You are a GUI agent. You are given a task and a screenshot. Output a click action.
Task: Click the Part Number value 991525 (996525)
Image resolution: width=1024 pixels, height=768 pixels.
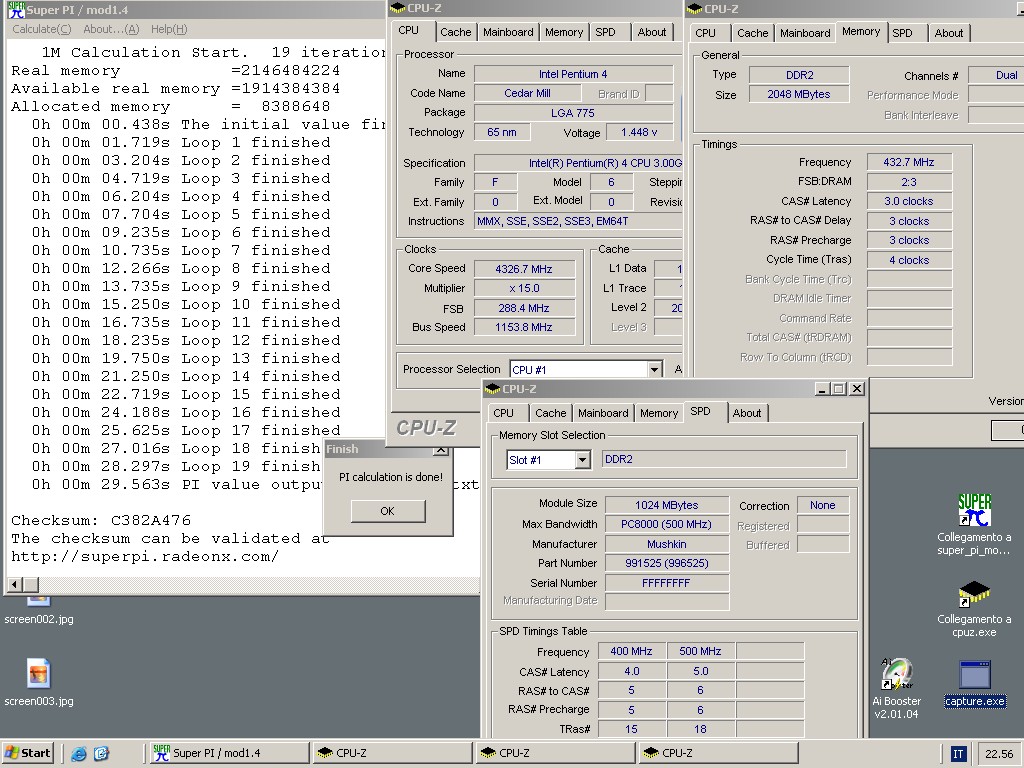(x=666, y=563)
